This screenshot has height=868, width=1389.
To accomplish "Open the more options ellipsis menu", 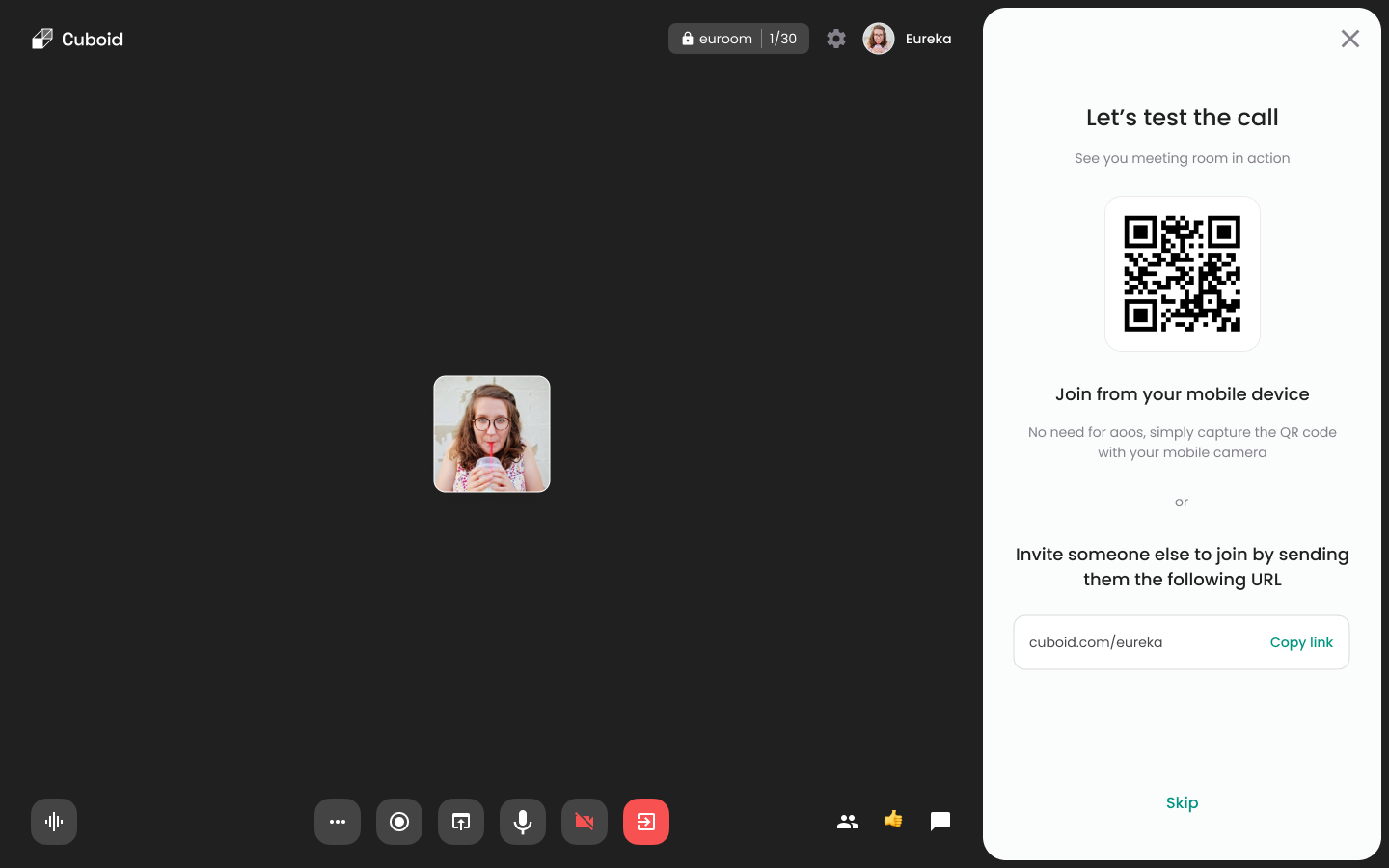I will 338,822.
